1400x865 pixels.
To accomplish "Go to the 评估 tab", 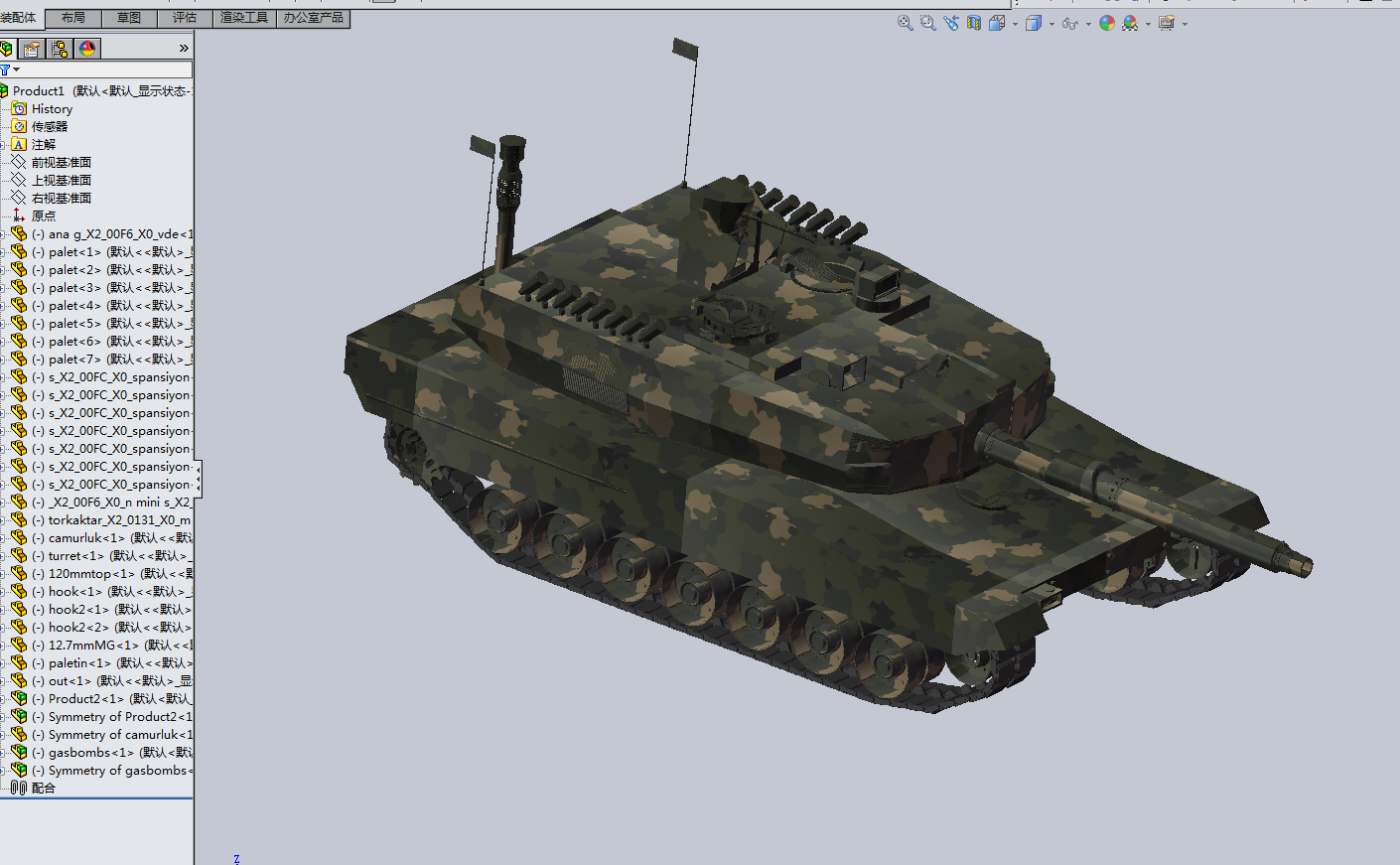I will point(184,18).
